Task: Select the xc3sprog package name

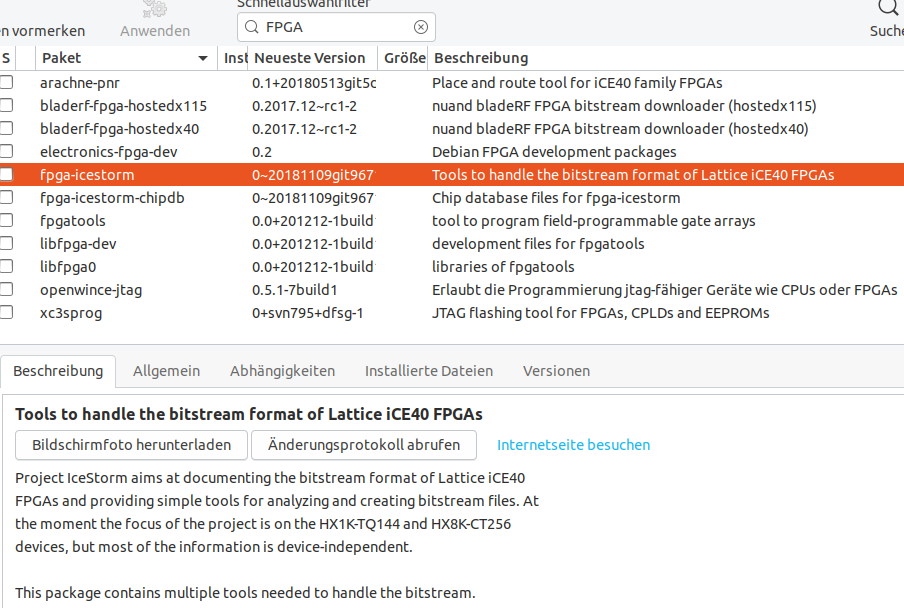Action: coord(71,314)
